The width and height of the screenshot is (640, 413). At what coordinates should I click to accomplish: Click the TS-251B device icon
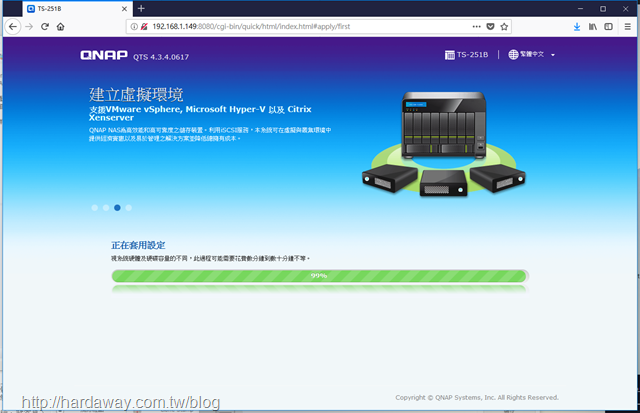(x=449, y=55)
